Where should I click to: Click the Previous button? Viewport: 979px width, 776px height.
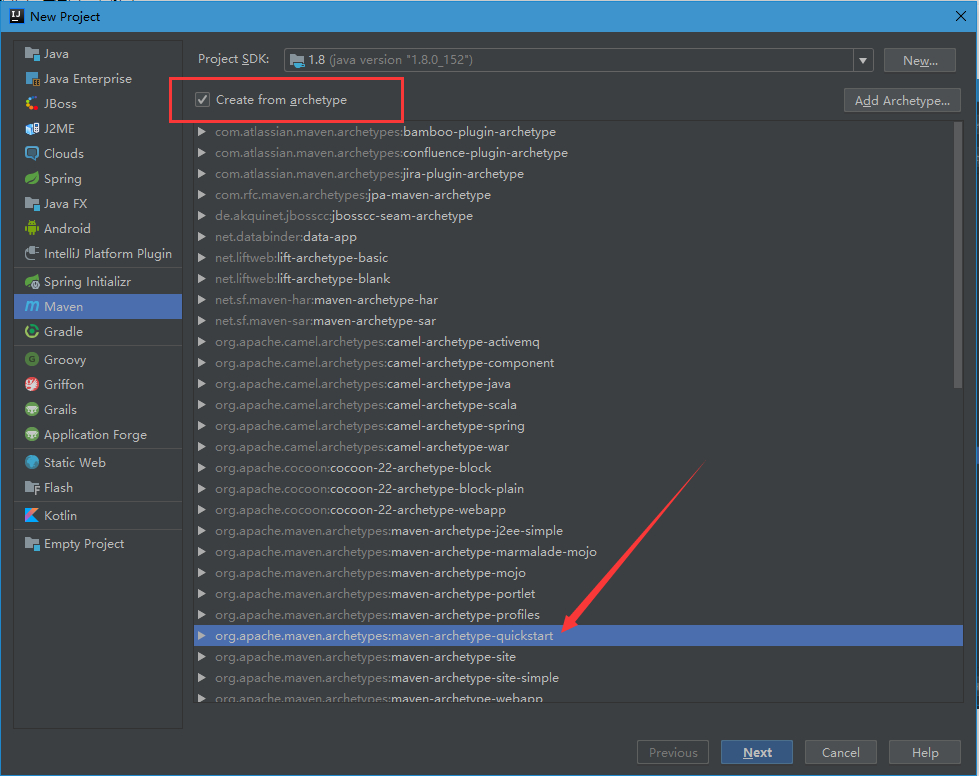pyautogui.click(x=672, y=752)
